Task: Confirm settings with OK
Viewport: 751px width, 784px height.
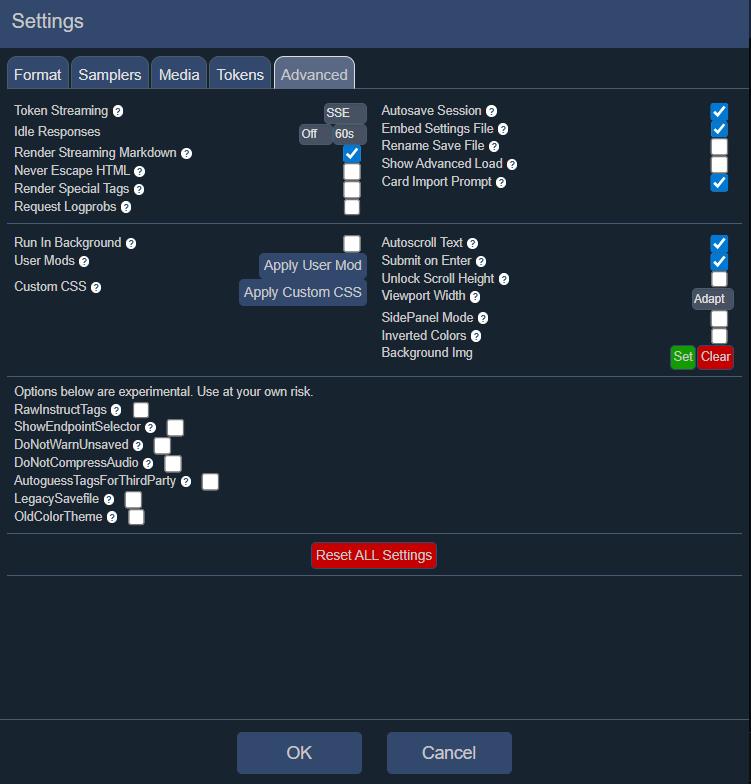Action: click(299, 753)
